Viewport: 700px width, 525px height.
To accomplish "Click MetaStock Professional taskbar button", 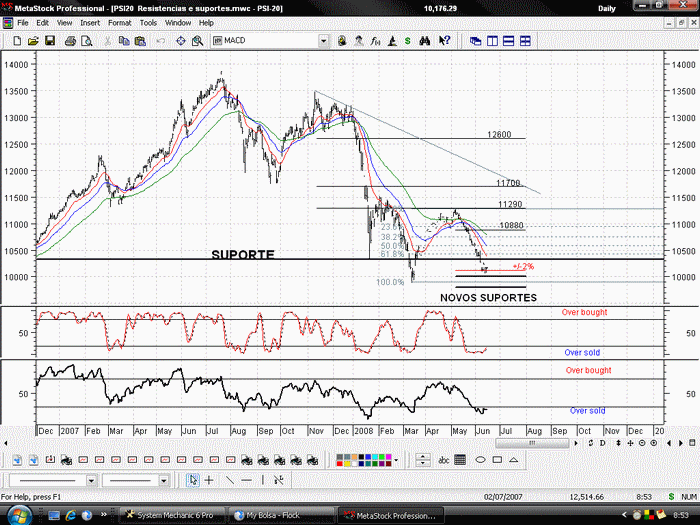I will tap(391, 515).
